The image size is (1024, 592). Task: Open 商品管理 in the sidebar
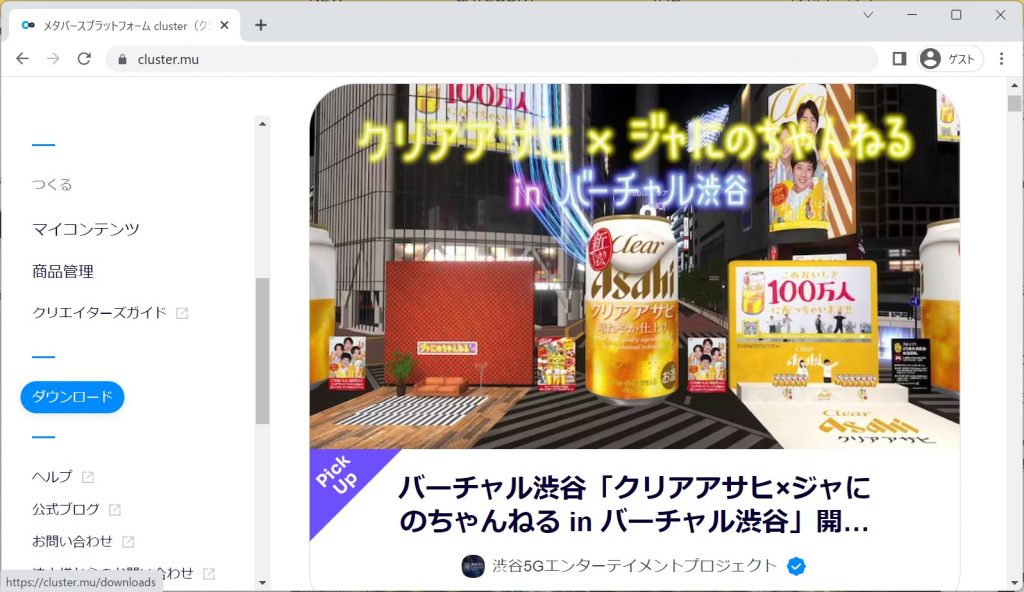click(63, 271)
